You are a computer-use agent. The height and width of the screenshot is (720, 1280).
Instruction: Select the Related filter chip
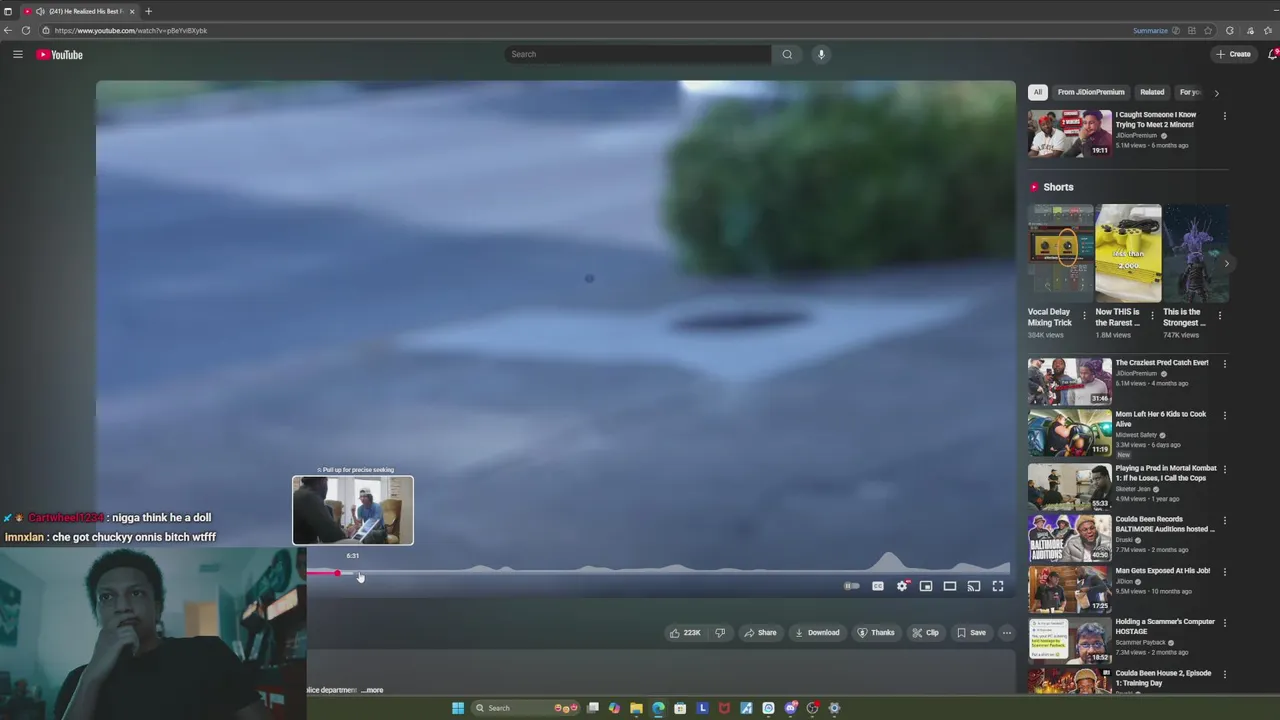click(1152, 92)
